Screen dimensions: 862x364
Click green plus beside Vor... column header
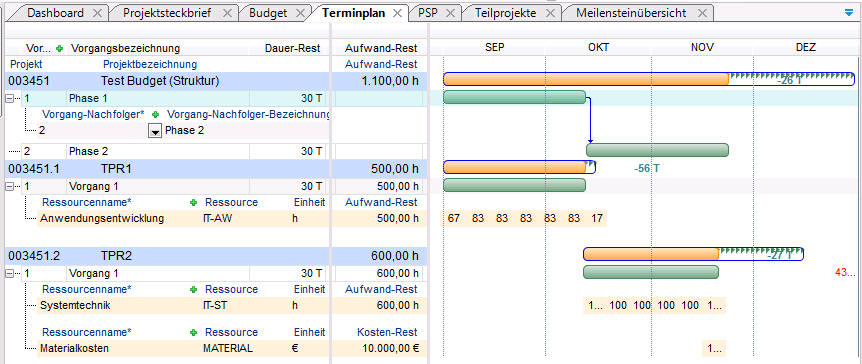[x=59, y=48]
